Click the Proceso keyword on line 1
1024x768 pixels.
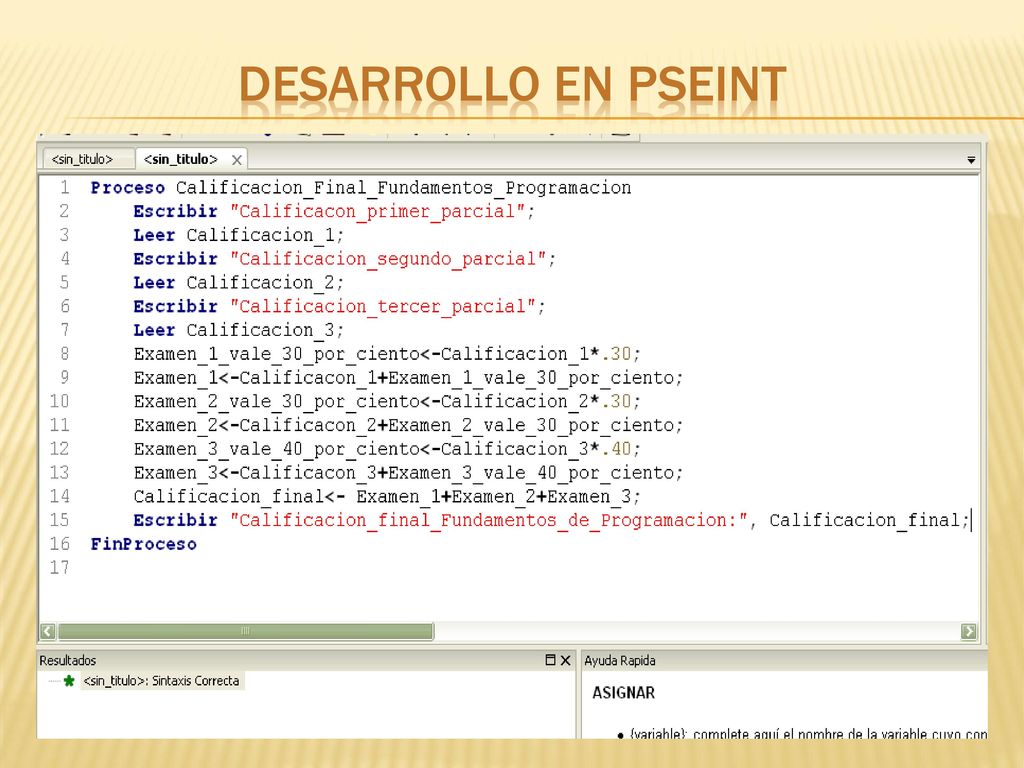(127, 188)
